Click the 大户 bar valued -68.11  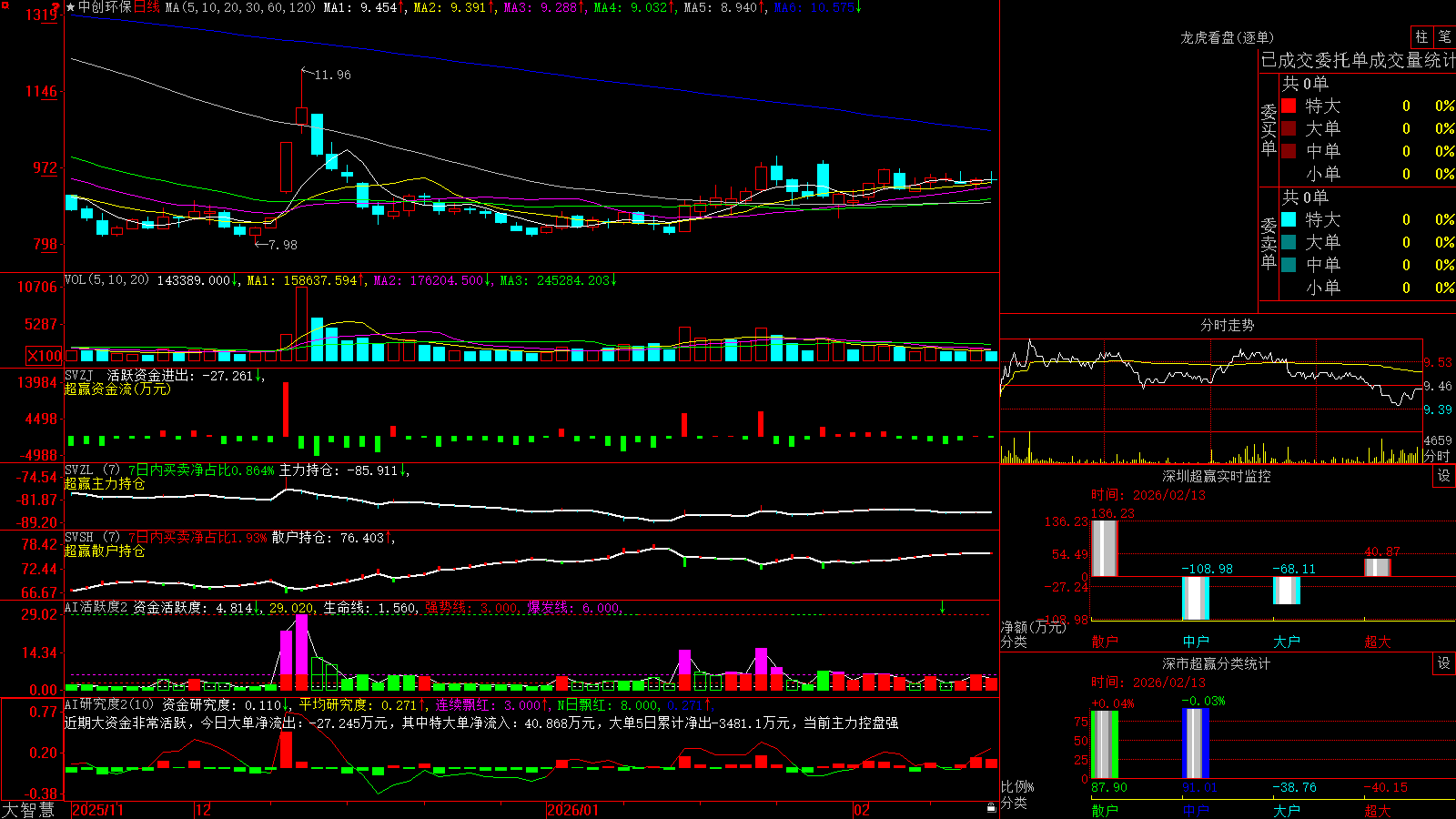click(x=1287, y=591)
